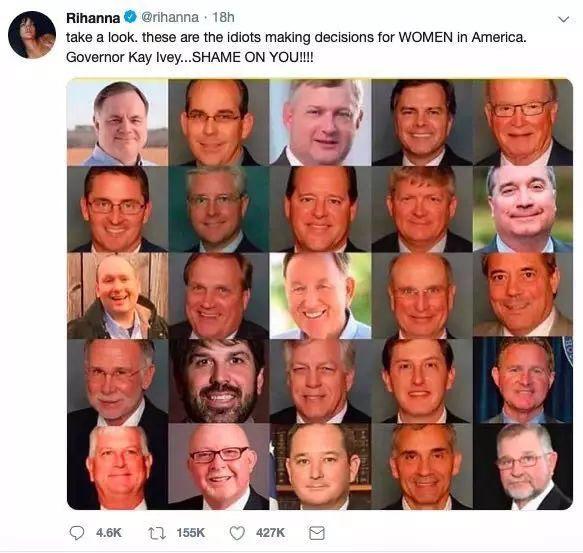Open the photo with the bookshelf background
This screenshot has height=553, width=583.
(321, 466)
